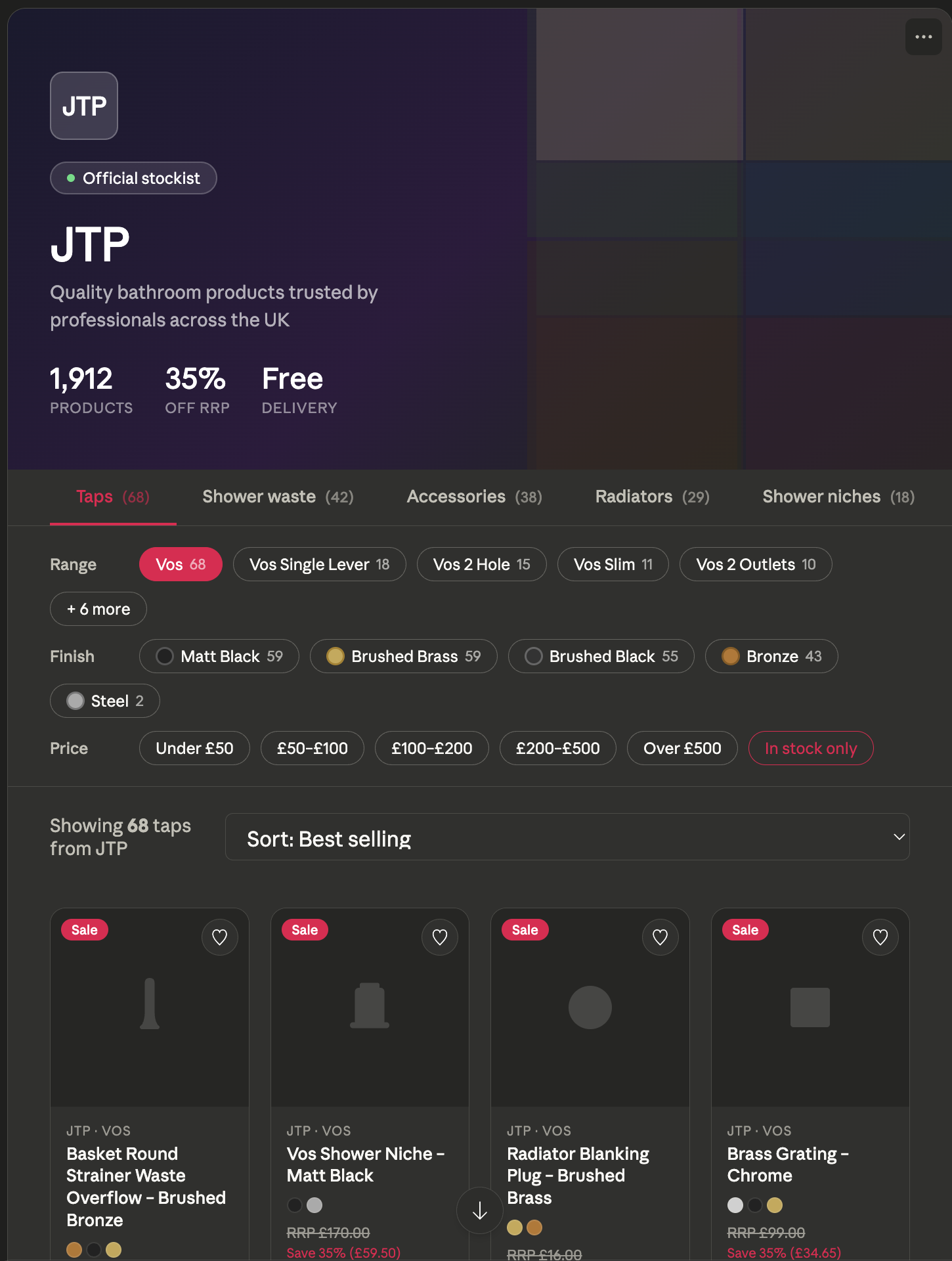The width and height of the screenshot is (952, 1261).
Task: Click the 'Save 35% (£34.65)' text
Action: click(x=784, y=1252)
